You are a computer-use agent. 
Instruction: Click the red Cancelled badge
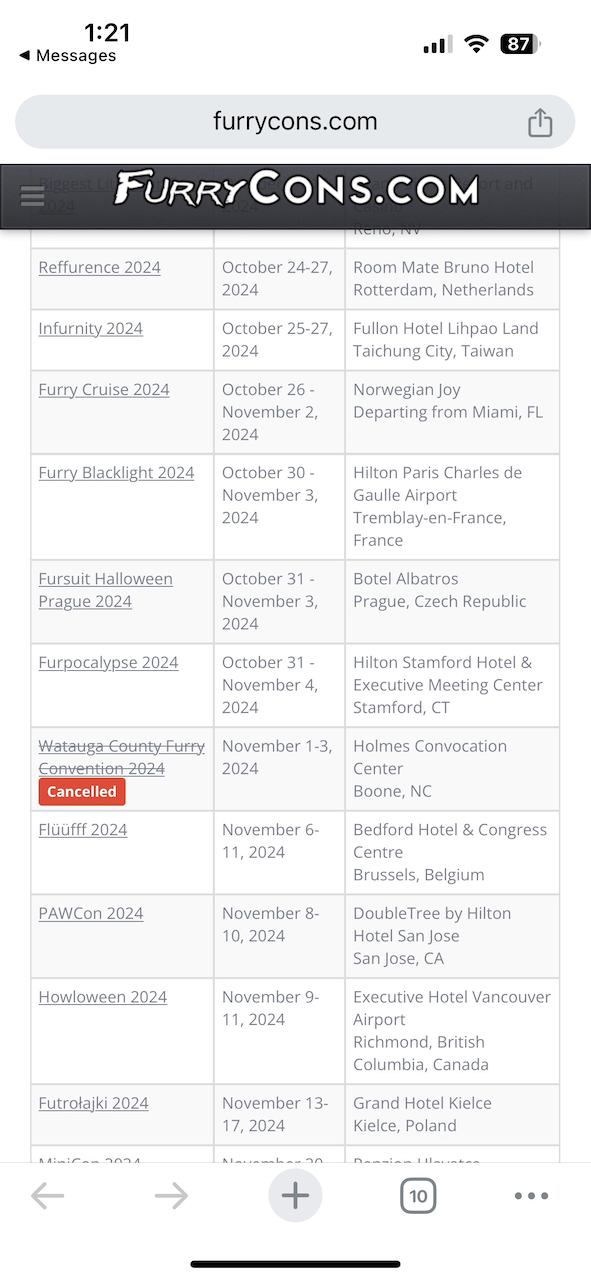[82, 791]
